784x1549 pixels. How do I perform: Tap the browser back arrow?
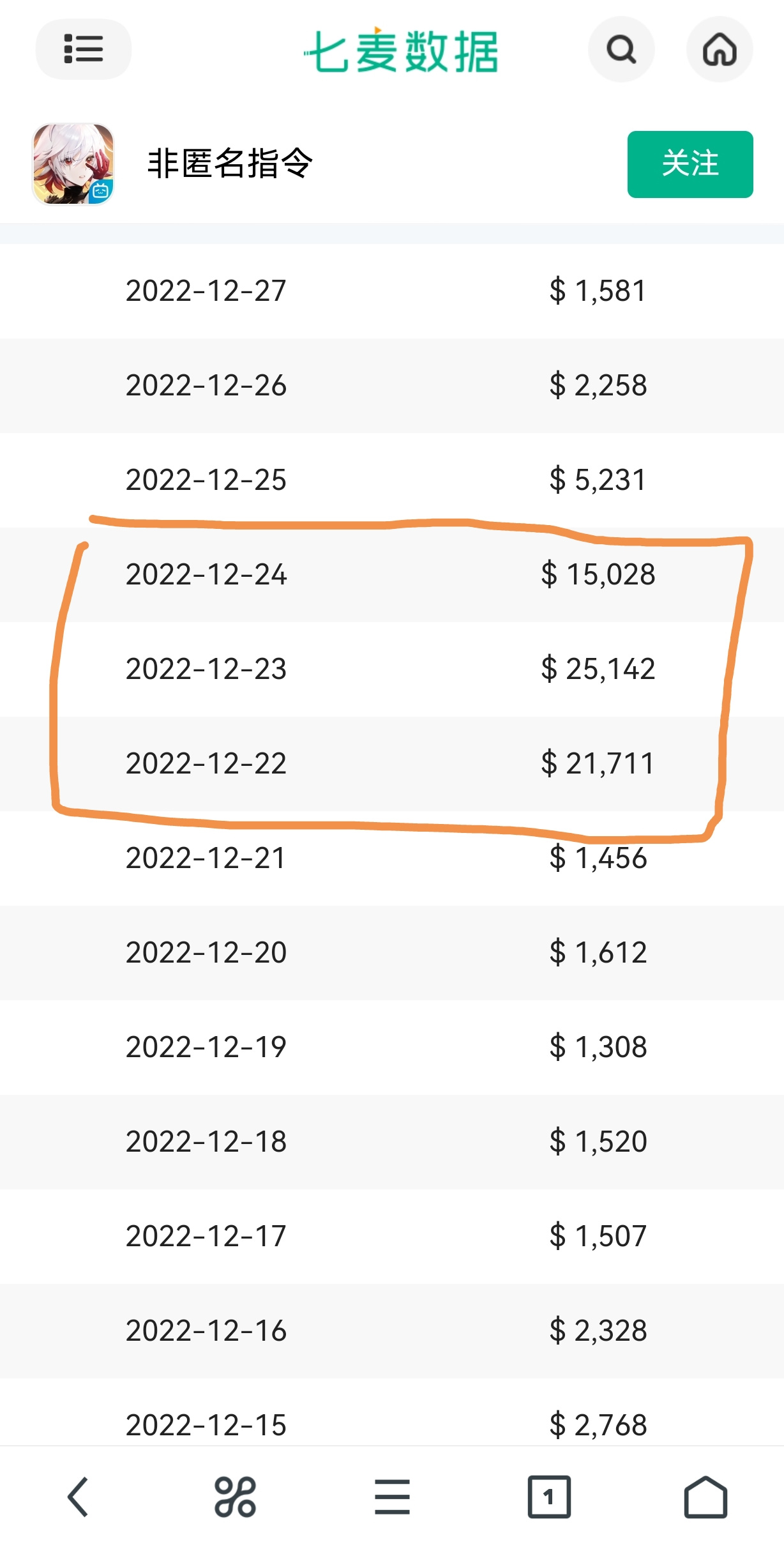(x=78, y=1497)
